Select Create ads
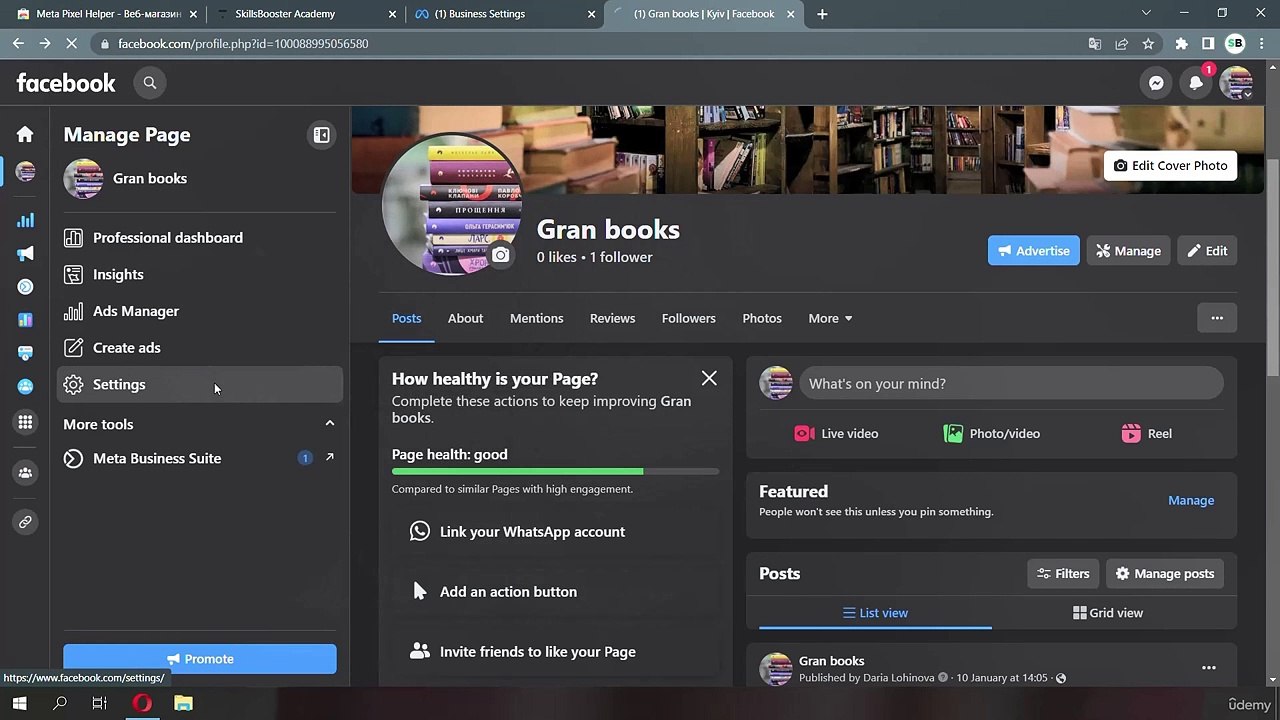This screenshot has width=1280, height=720. 200,348
